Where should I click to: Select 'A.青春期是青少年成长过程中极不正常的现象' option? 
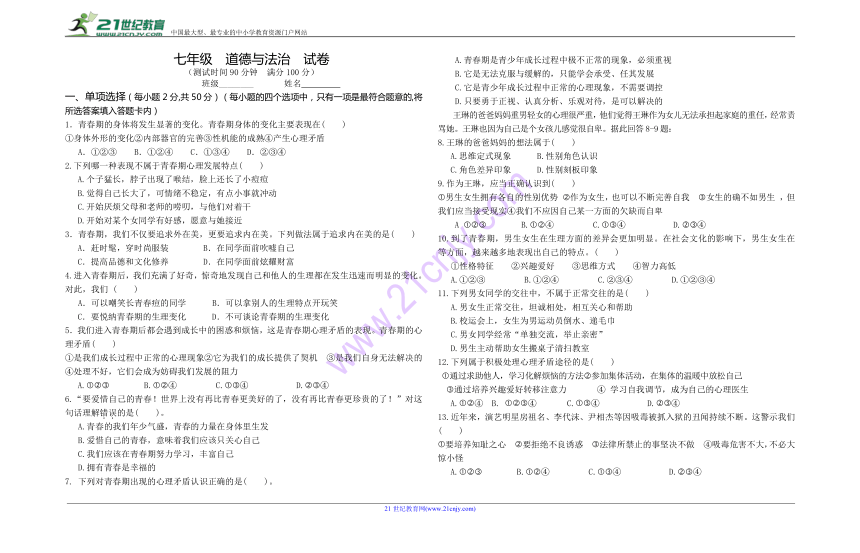[562, 60]
